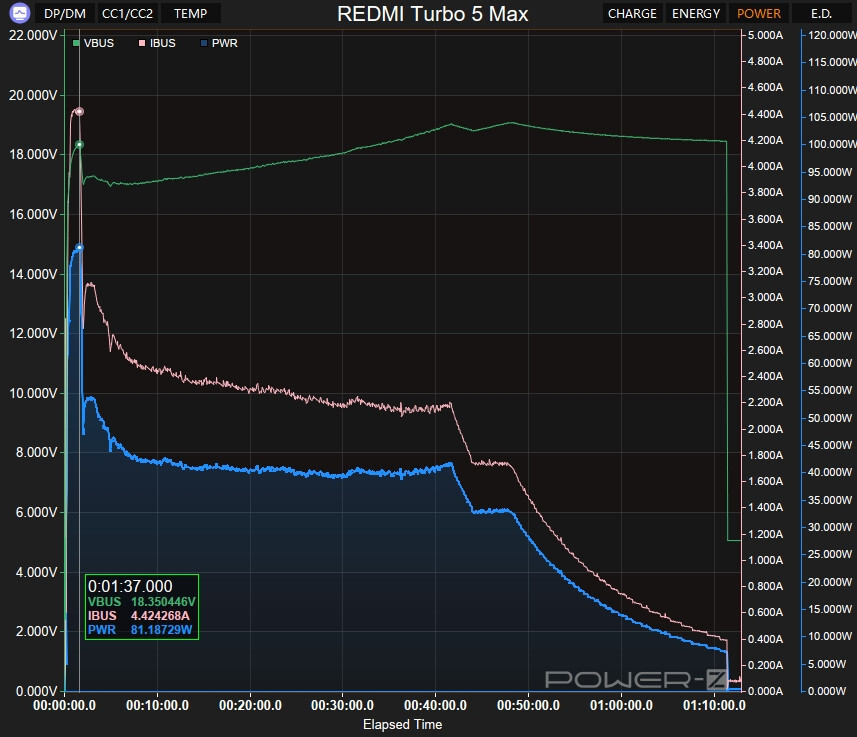857x737 pixels.
Task: Click the 5.000W power axis label
Action: click(x=827, y=664)
